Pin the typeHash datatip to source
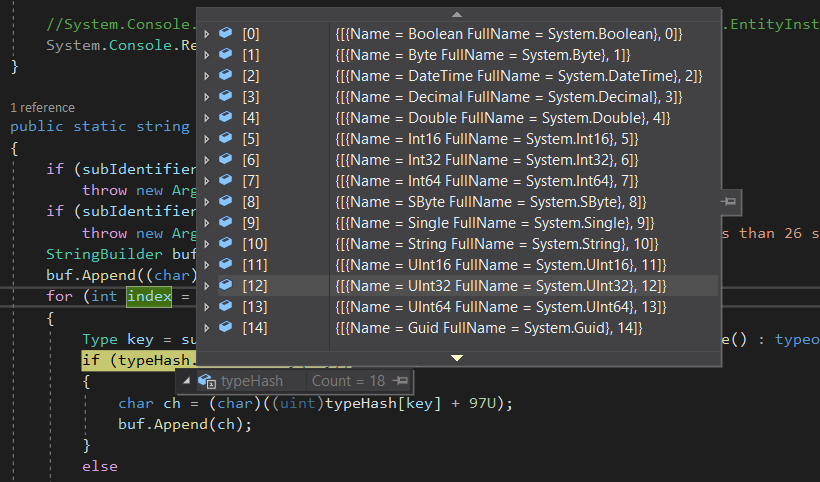 click(x=400, y=381)
